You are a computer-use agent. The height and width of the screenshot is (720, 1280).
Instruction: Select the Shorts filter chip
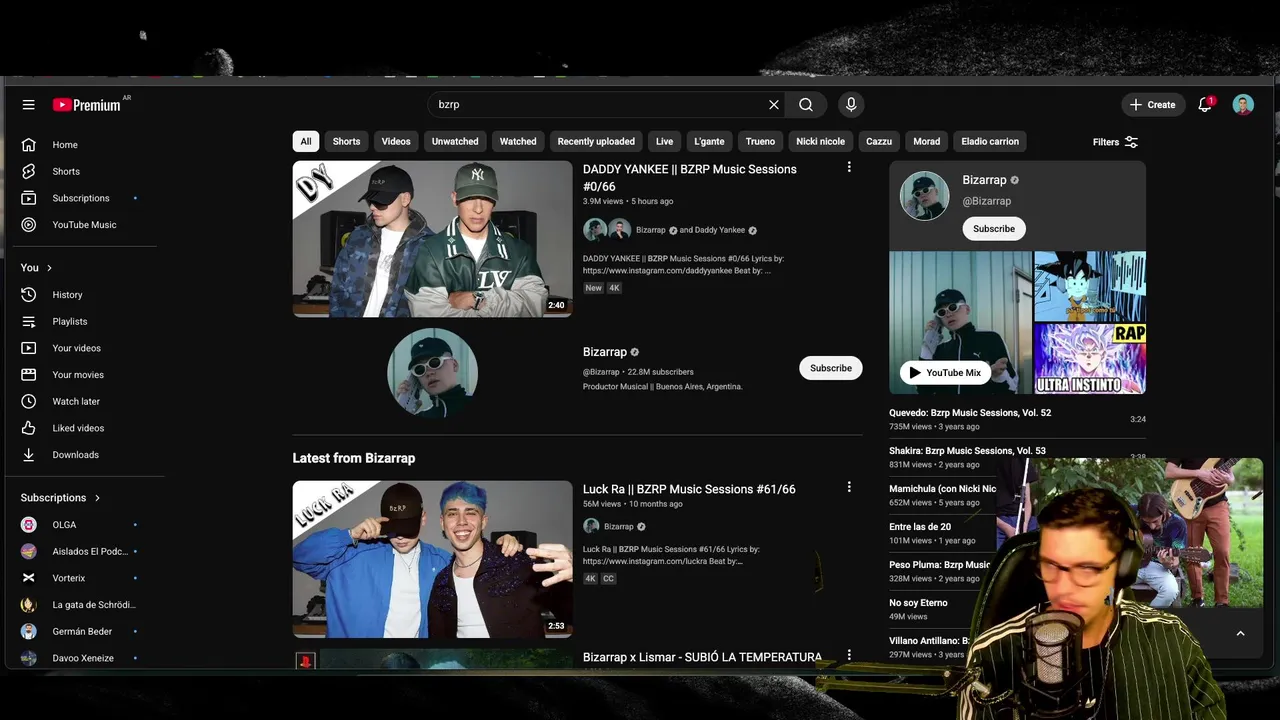click(346, 141)
